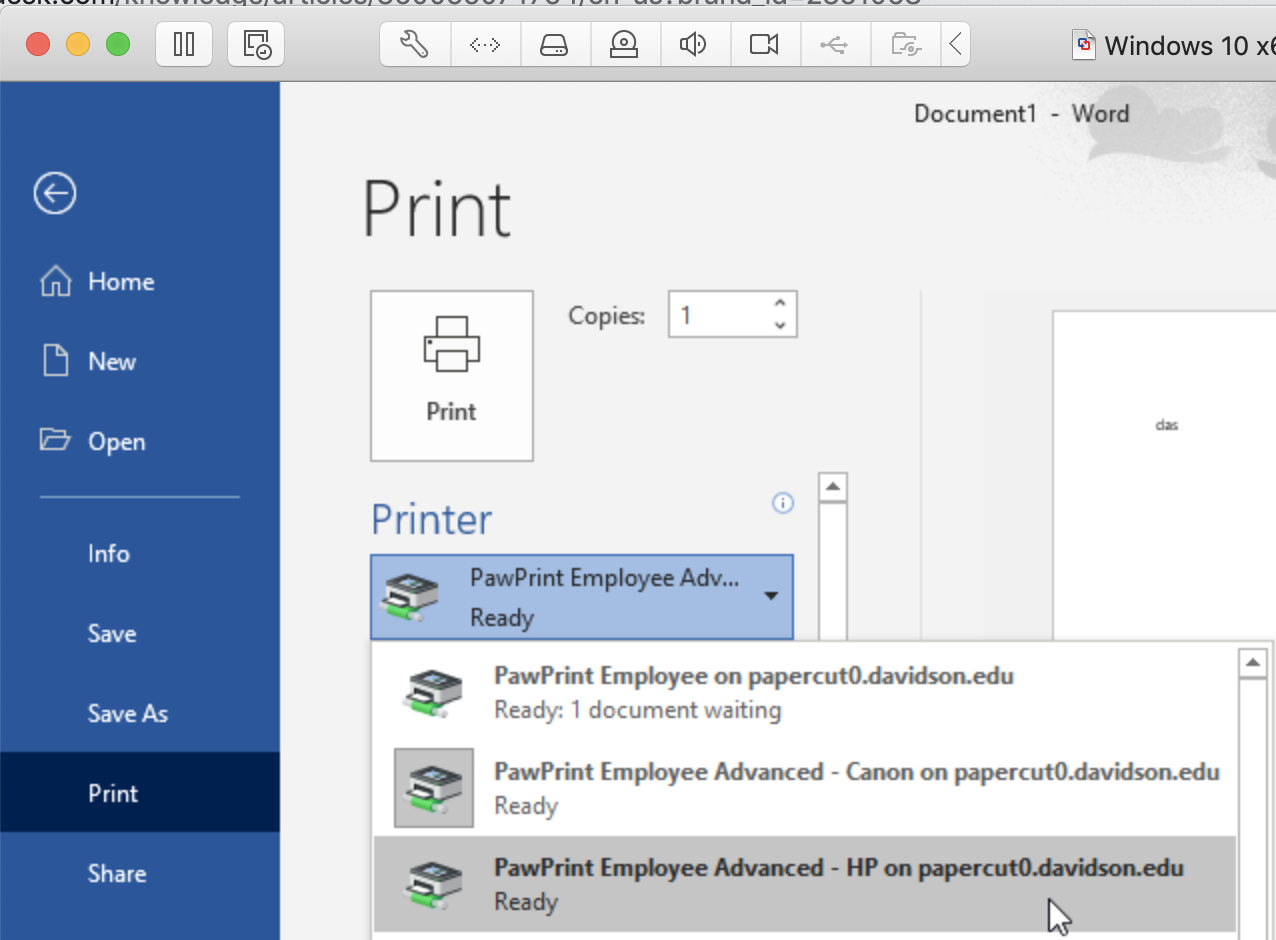The width and height of the screenshot is (1276, 940).
Task: Choose Save in the Backstage menu
Action: [140, 633]
